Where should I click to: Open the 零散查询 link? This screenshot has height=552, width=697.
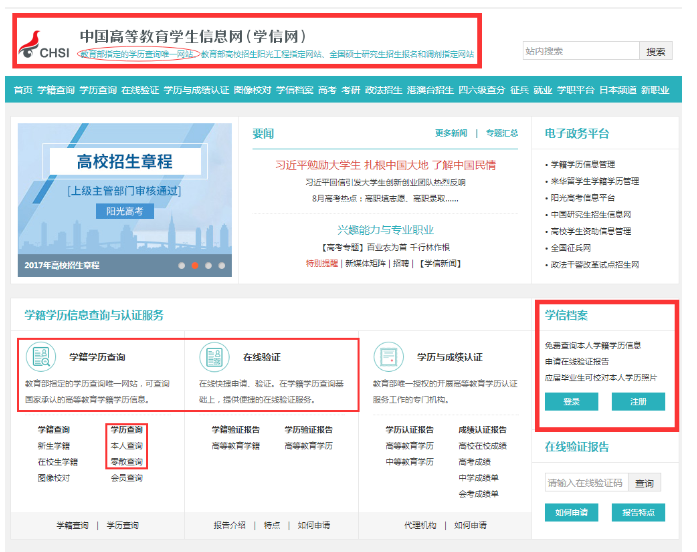click(127, 462)
